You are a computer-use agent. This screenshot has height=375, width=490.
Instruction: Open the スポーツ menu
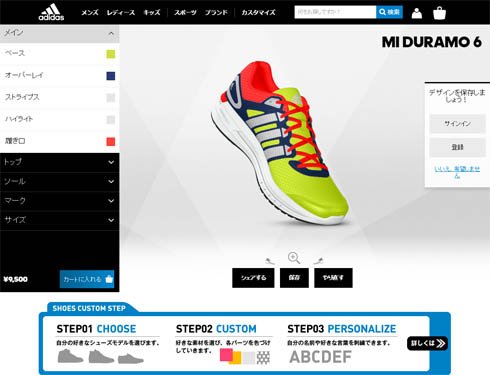pyautogui.click(x=185, y=13)
